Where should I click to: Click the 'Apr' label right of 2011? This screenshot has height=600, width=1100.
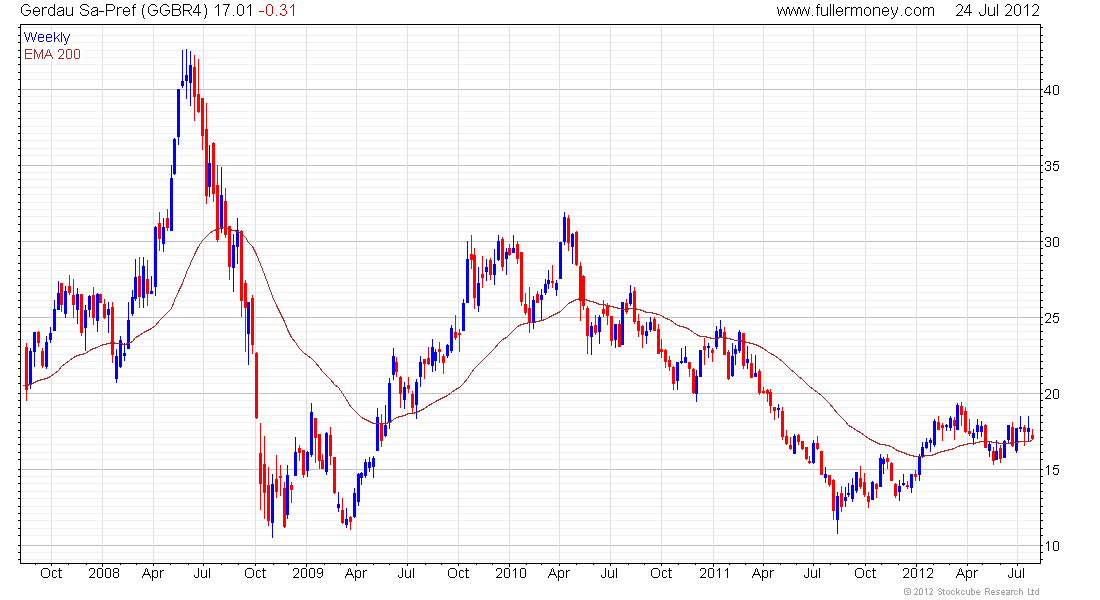[763, 573]
